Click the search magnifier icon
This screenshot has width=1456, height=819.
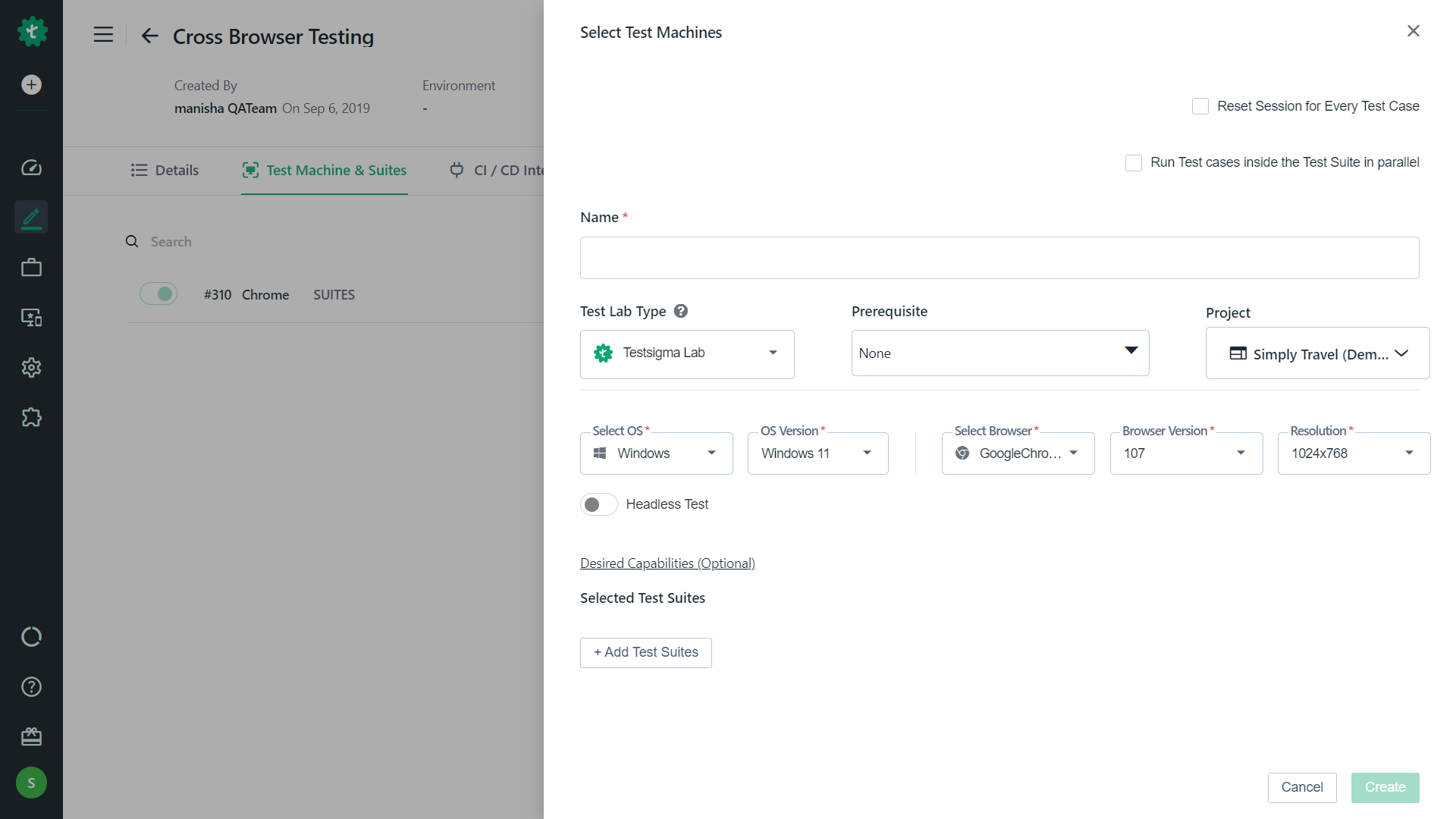(132, 241)
